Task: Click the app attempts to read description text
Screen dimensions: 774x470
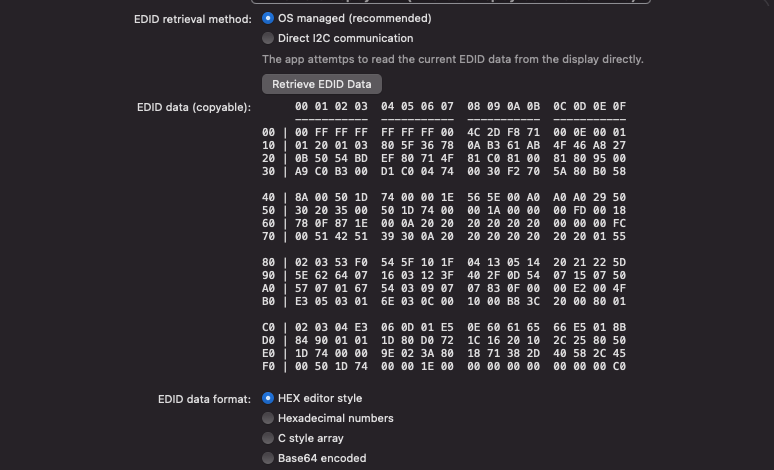Action: pos(452,59)
